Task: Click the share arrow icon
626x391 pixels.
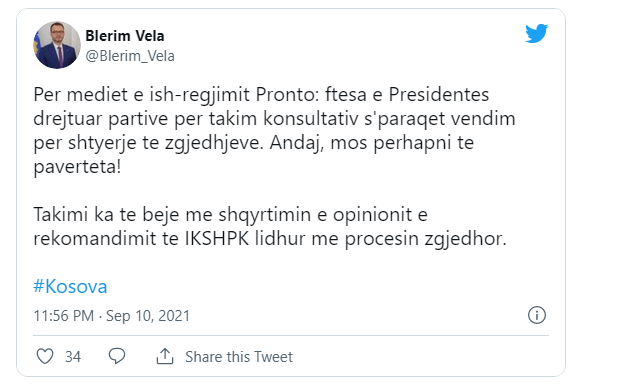Action: tap(165, 356)
